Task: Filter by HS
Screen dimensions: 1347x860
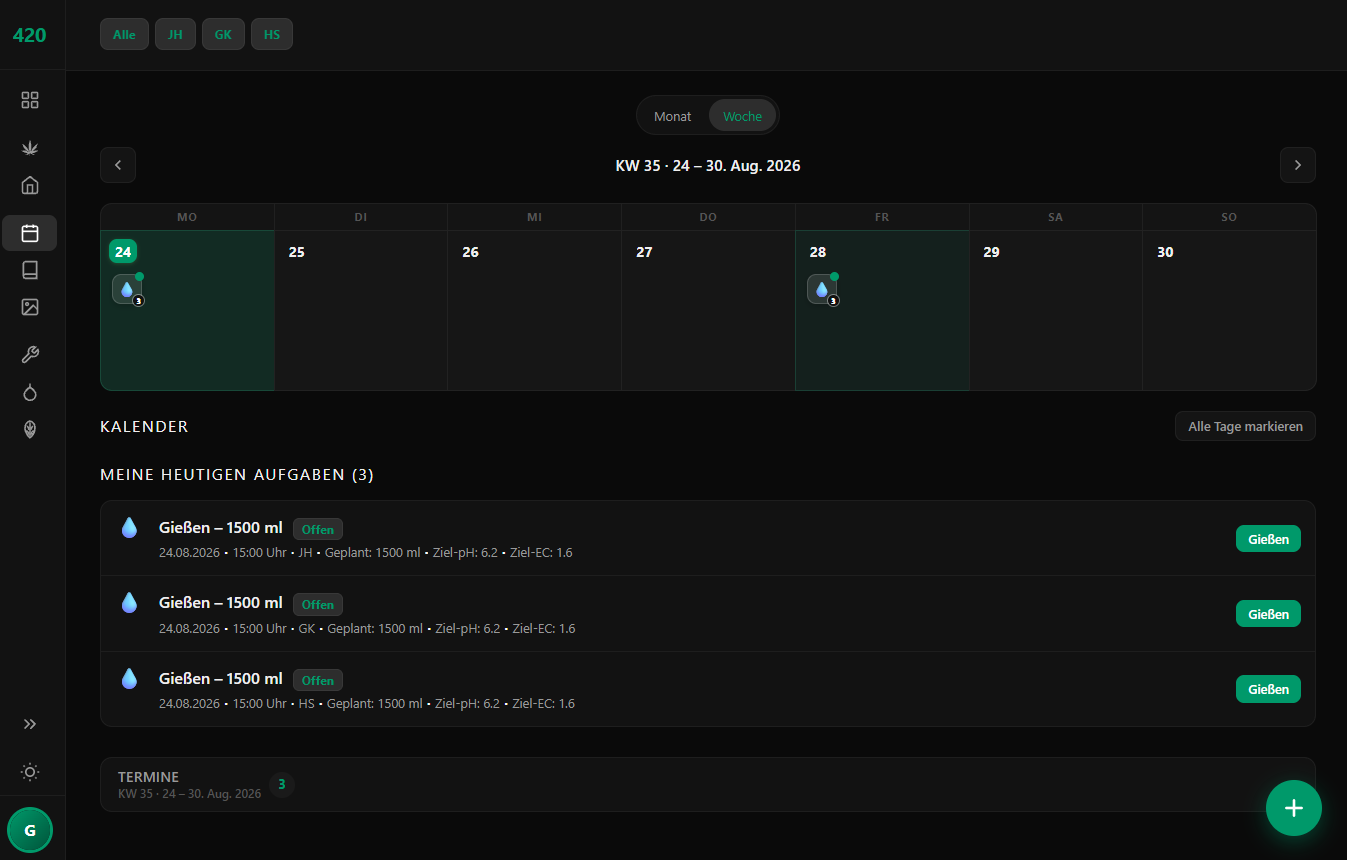Action: point(272,34)
